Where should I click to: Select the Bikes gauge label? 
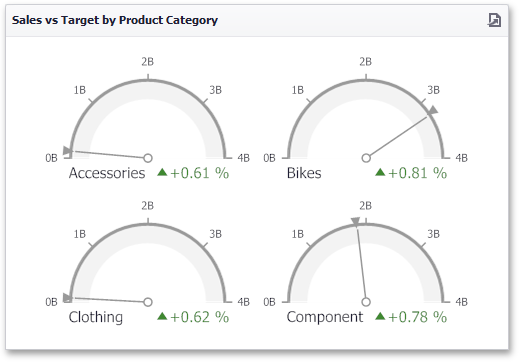tap(304, 173)
